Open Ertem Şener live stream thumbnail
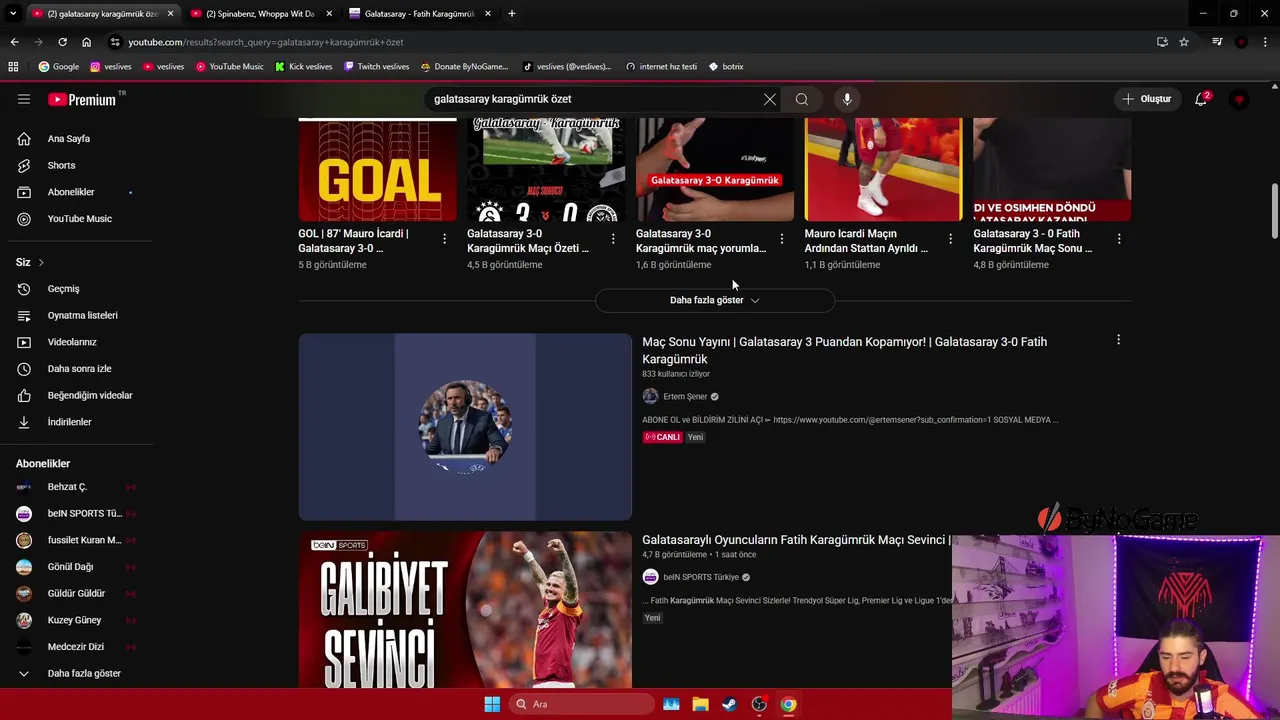1280x720 pixels. tap(465, 427)
